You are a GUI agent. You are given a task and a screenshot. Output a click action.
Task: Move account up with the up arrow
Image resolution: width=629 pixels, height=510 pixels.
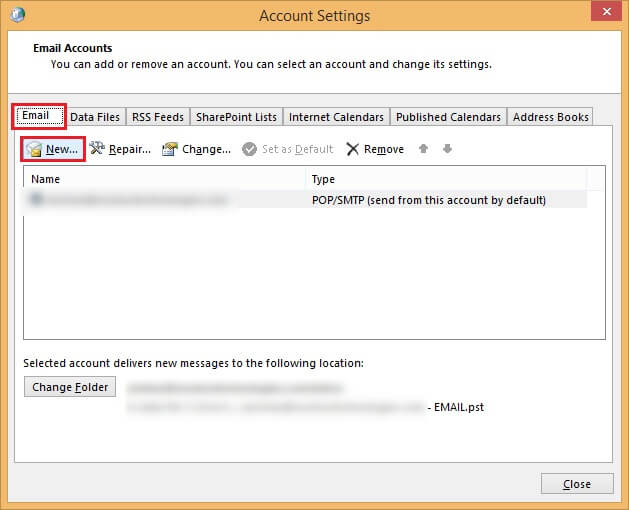coord(423,149)
